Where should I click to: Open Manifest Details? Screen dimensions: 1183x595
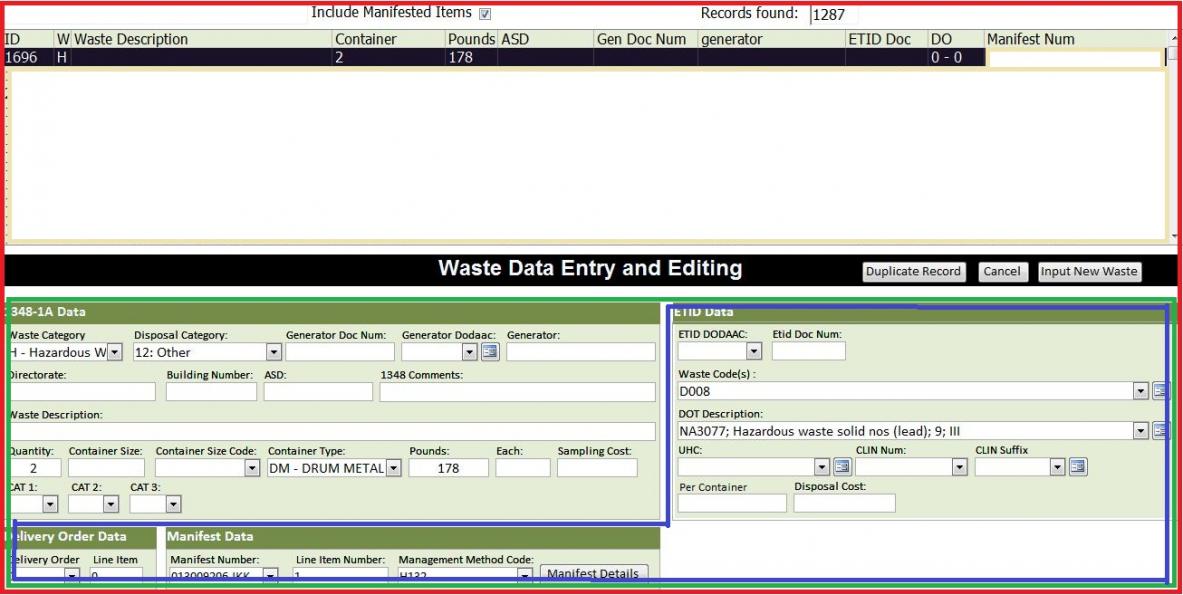pyautogui.click(x=593, y=574)
